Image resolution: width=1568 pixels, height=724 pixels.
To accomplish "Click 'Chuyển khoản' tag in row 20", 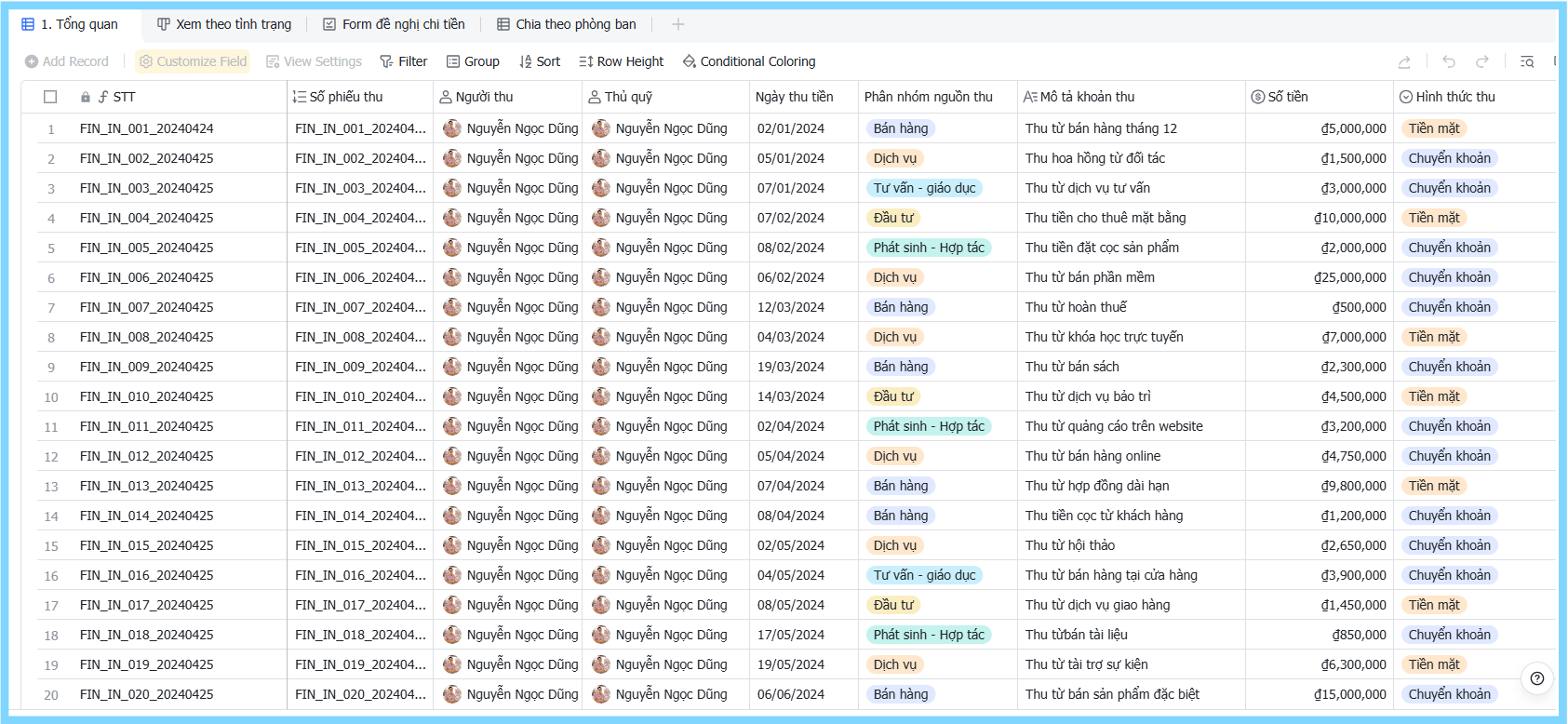I will (1449, 694).
